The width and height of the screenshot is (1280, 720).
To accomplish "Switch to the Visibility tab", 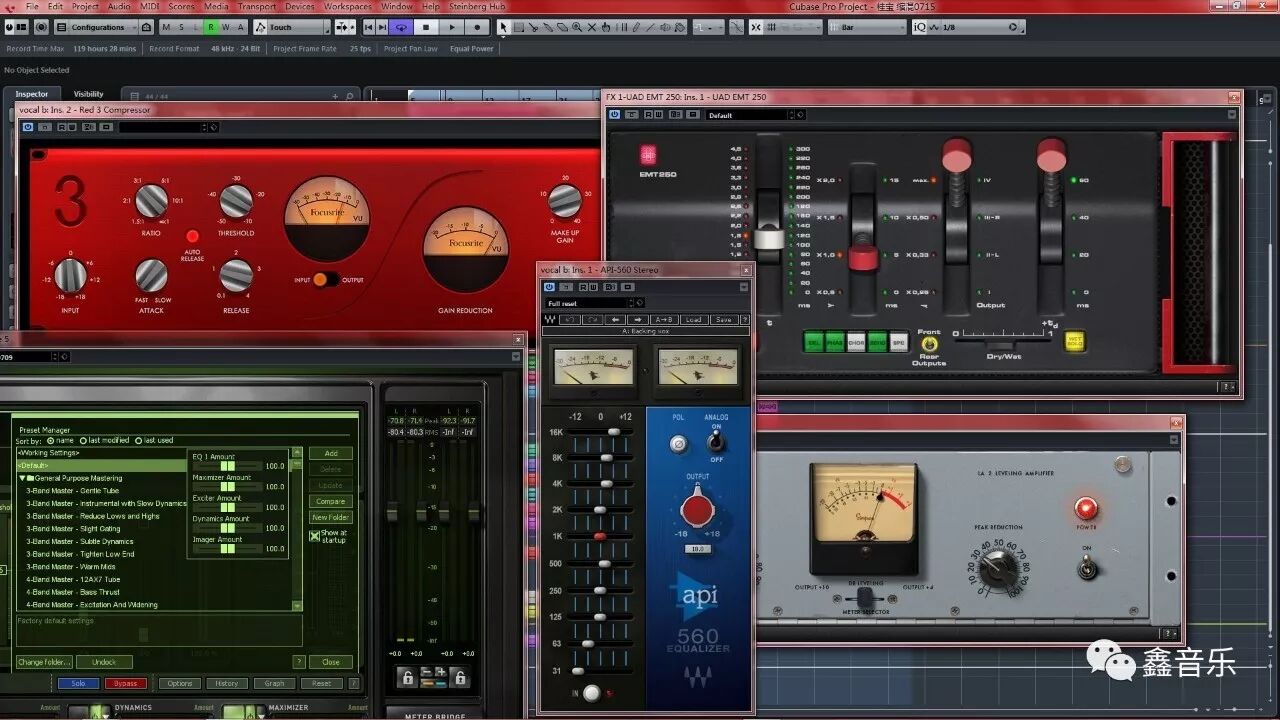I will 88,94.
